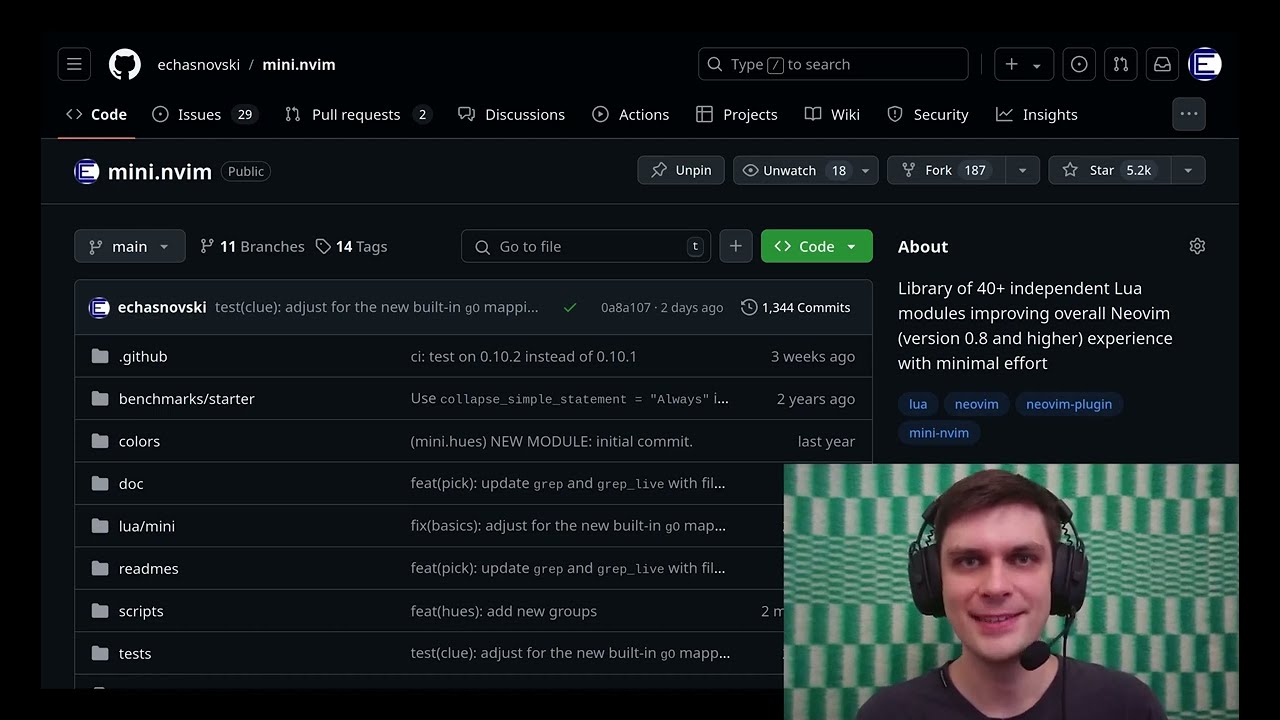This screenshot has width=1280, height=720.
Task: Click the echasnovski commit author avatar
Action: coord(99,308)
